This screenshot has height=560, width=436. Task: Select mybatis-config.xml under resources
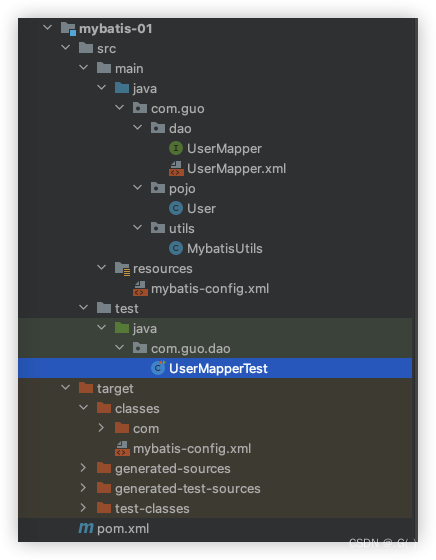click(x=210, y=289)
